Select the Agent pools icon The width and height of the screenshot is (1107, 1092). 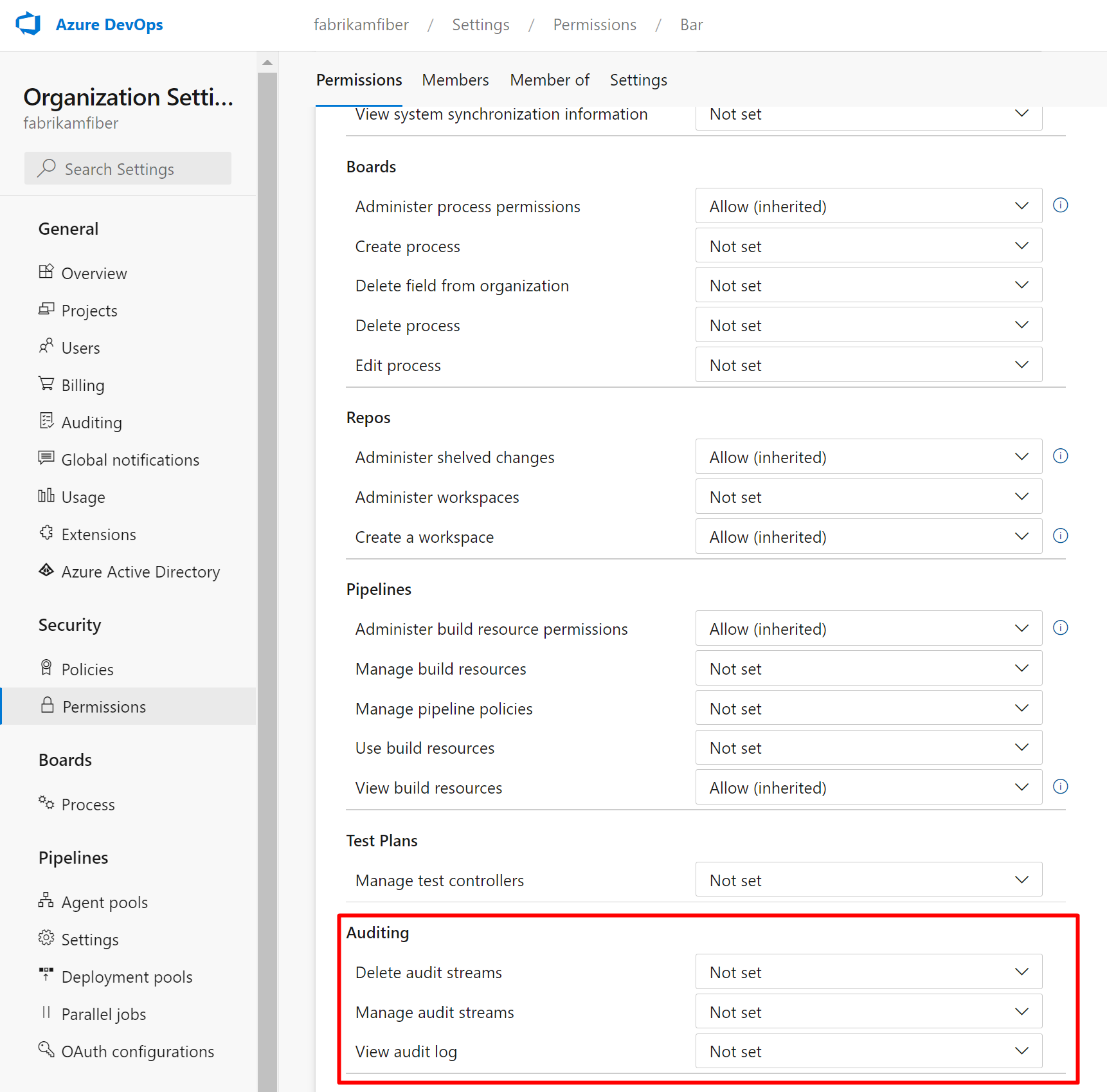(x=46, y=901)
